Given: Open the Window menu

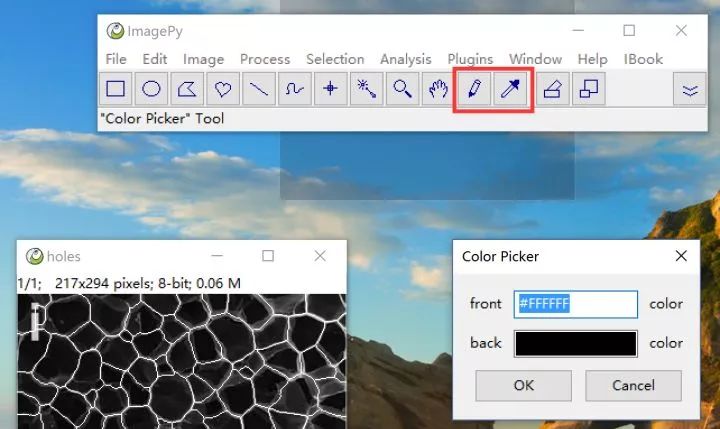Looking at the screenshot, I should pos(535,59).
